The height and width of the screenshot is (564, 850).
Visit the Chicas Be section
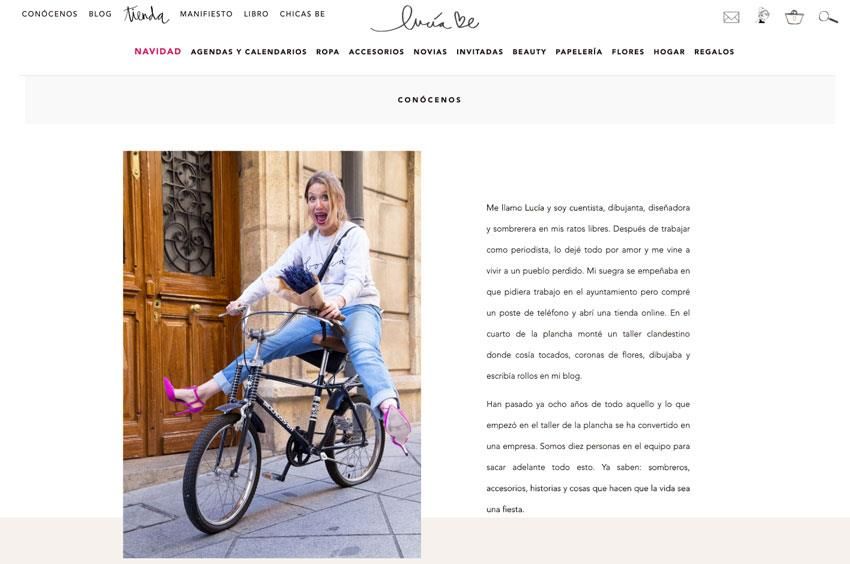302,14
